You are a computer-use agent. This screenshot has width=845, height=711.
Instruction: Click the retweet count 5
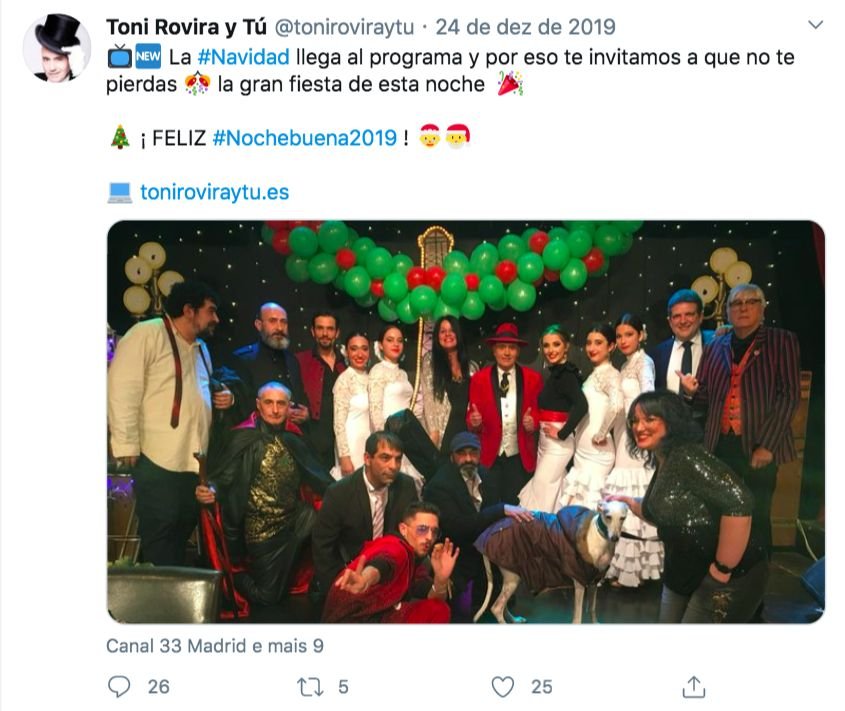point(343,687)
